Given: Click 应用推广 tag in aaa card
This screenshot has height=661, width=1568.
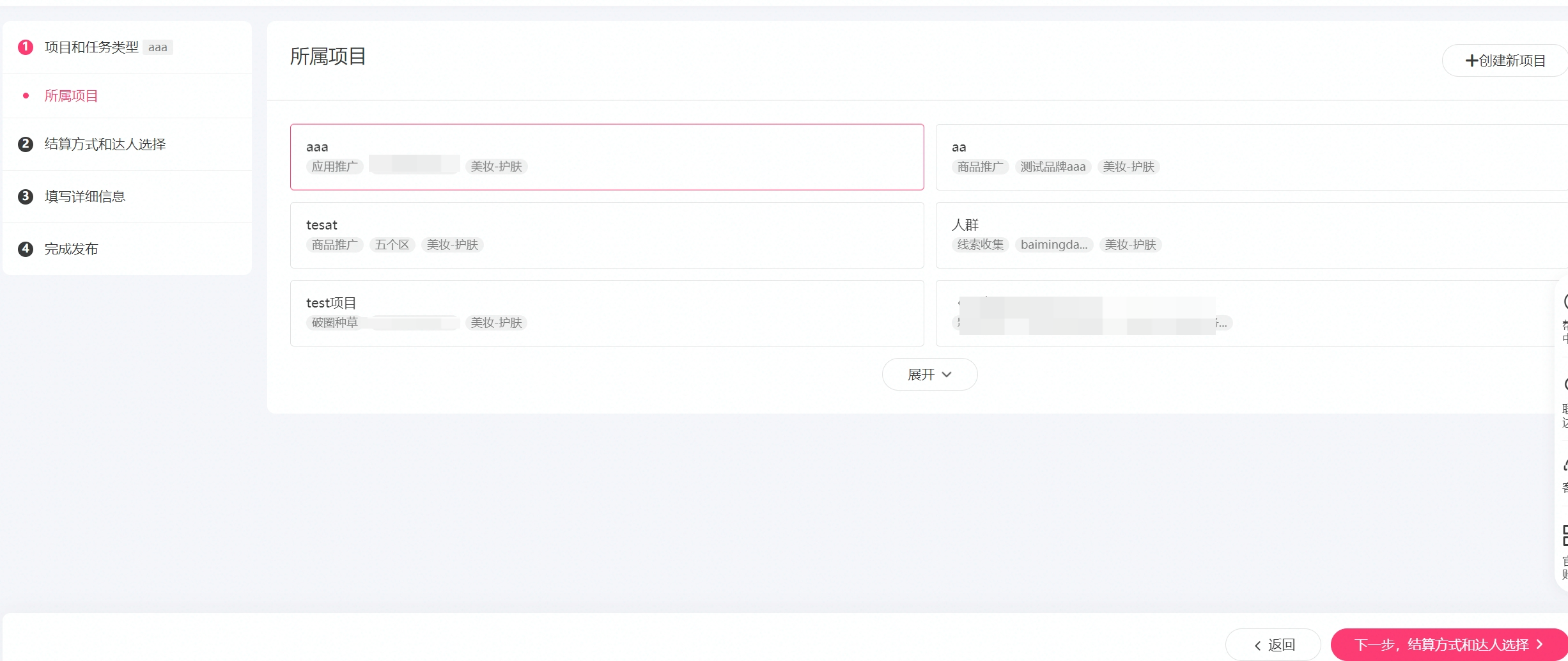Looking at the screenshot, I should 335,167.
